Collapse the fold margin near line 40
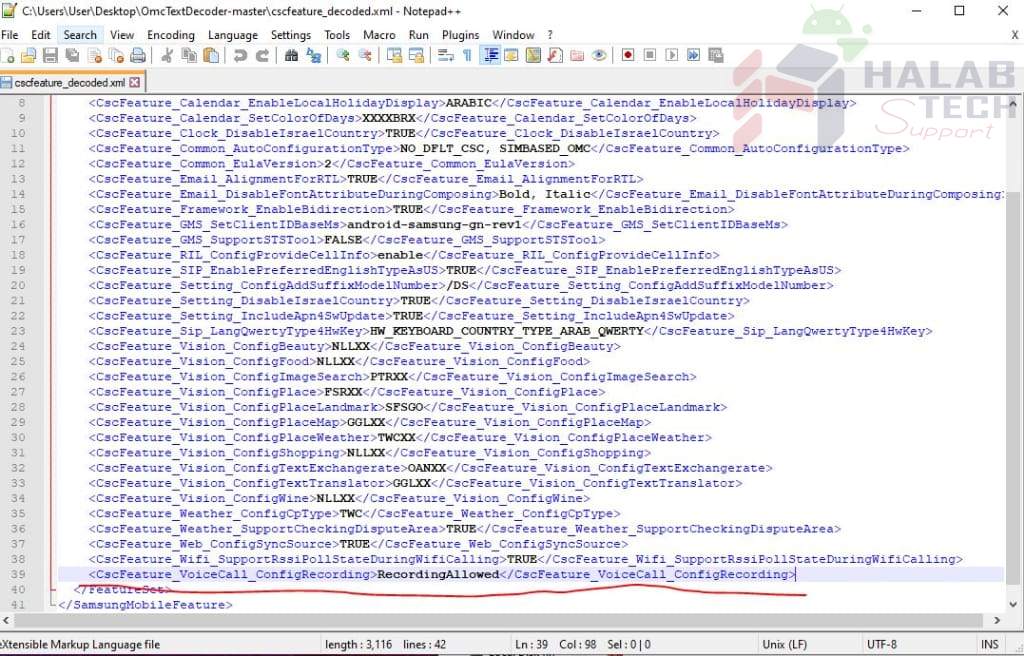 (x=52, y=589)
